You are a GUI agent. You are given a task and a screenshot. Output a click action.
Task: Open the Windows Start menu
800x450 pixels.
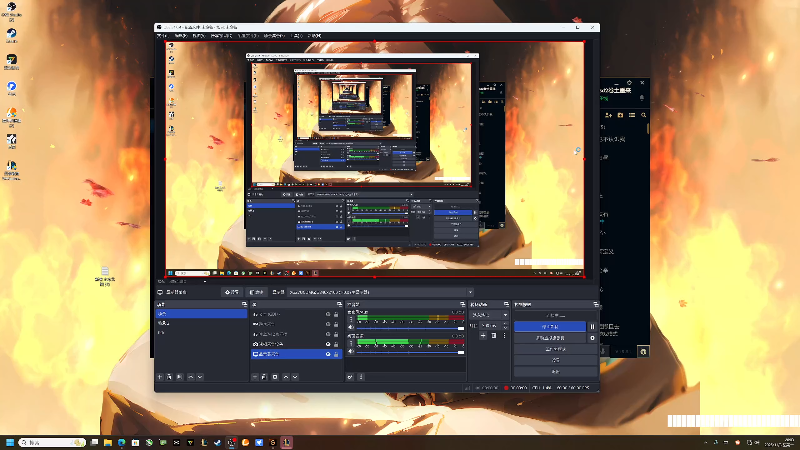(x=10, y=442)
